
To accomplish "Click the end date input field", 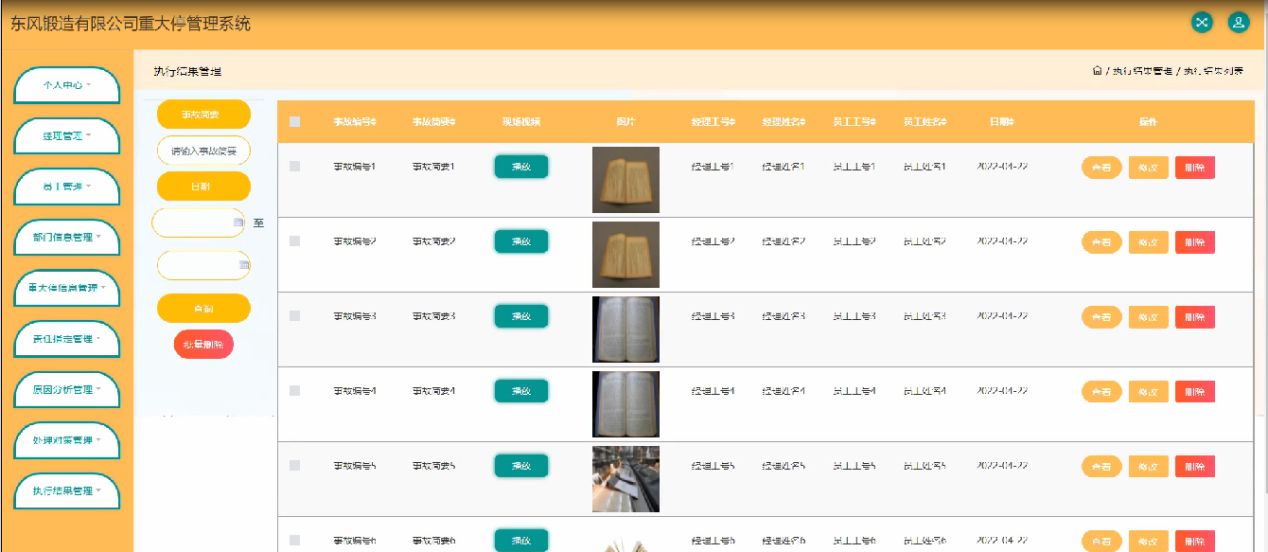I will point(204,265).
